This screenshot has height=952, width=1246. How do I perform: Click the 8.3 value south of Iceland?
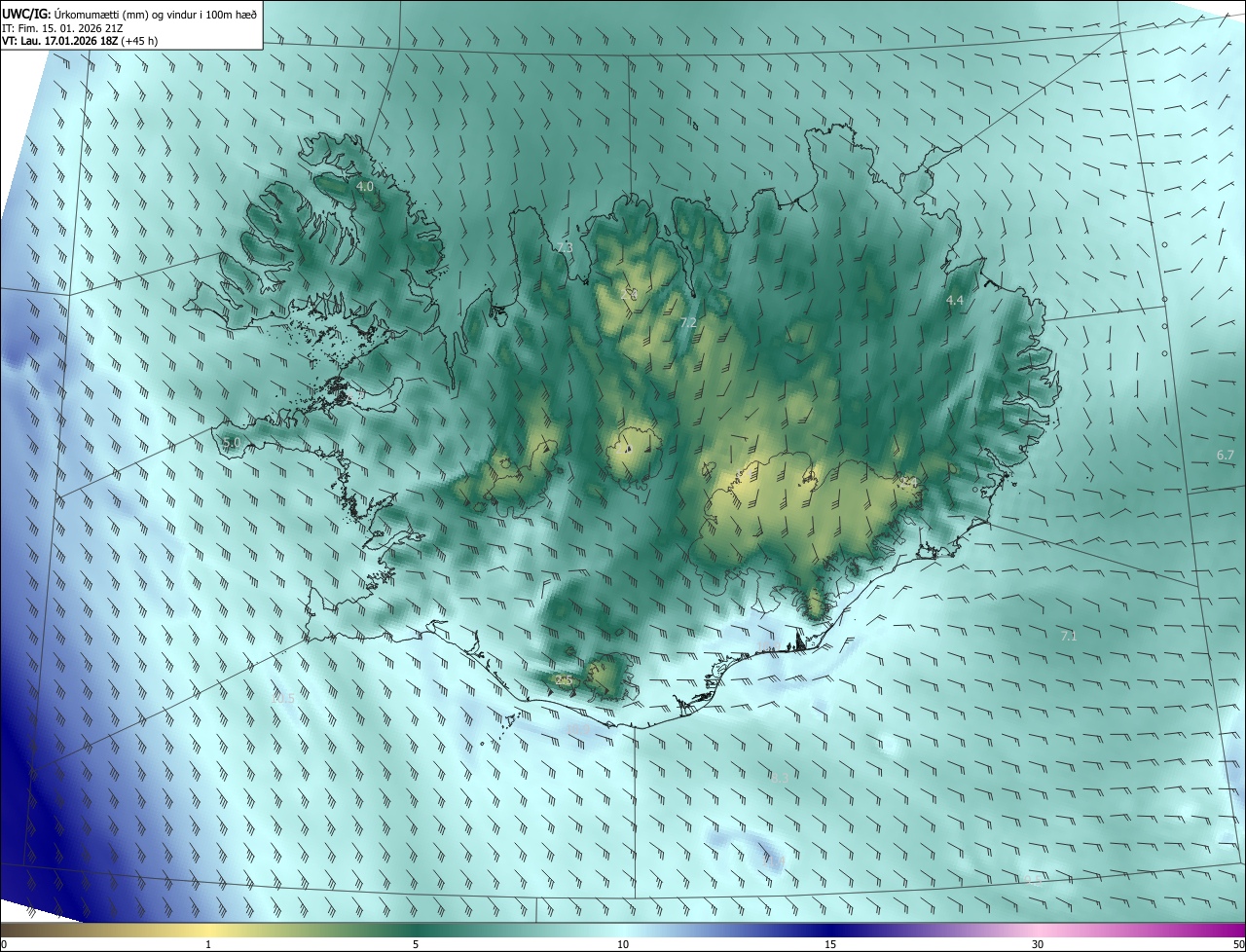point(779,777)
